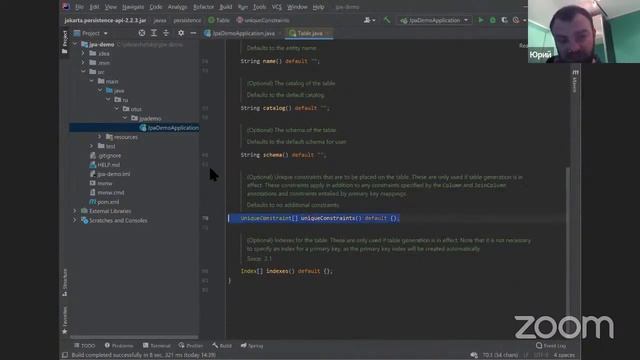The height and width of the screenshot is (360, 640).
Task: Open the Terminal tool window
Action: 157,346
